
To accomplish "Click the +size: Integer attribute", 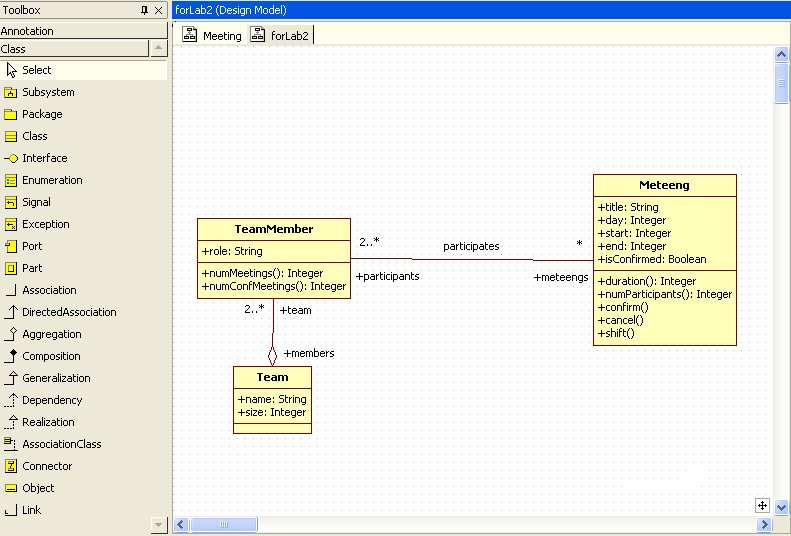I will (x=272, y=412).
